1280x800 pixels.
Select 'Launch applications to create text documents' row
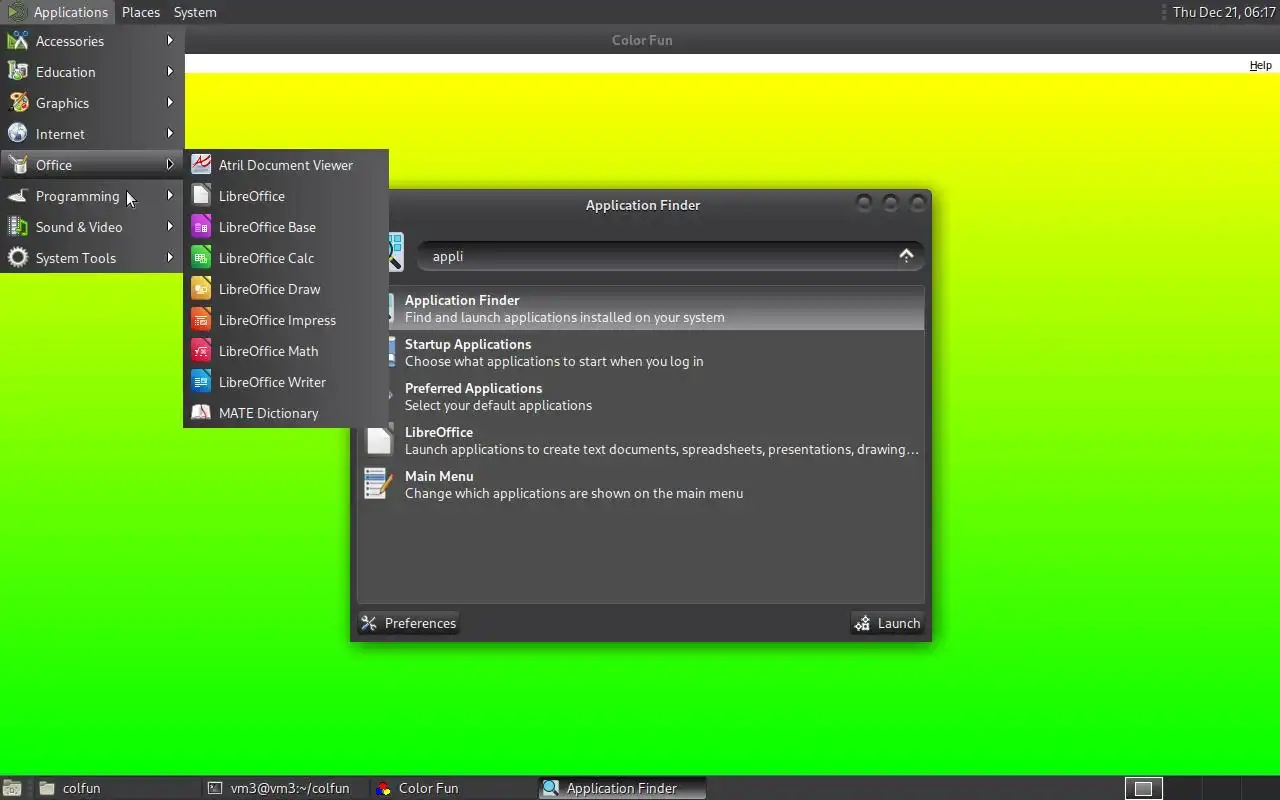click(642, 440)
